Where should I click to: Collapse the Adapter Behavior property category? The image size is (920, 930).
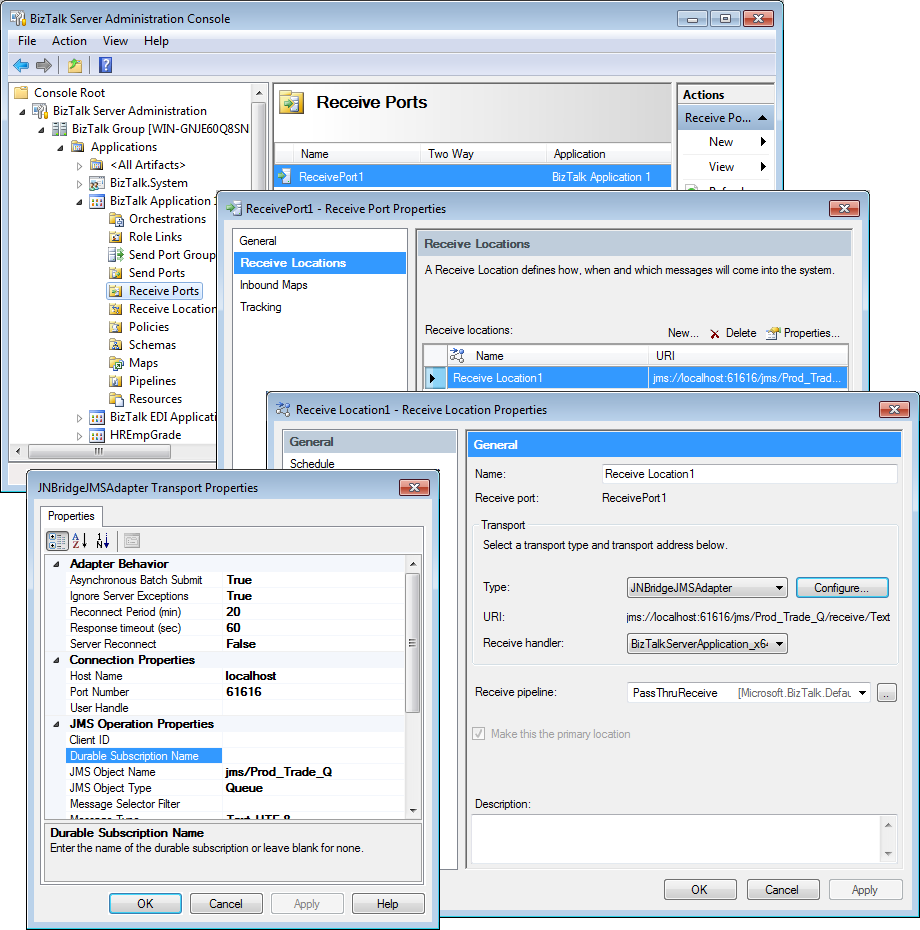point(55,564)
